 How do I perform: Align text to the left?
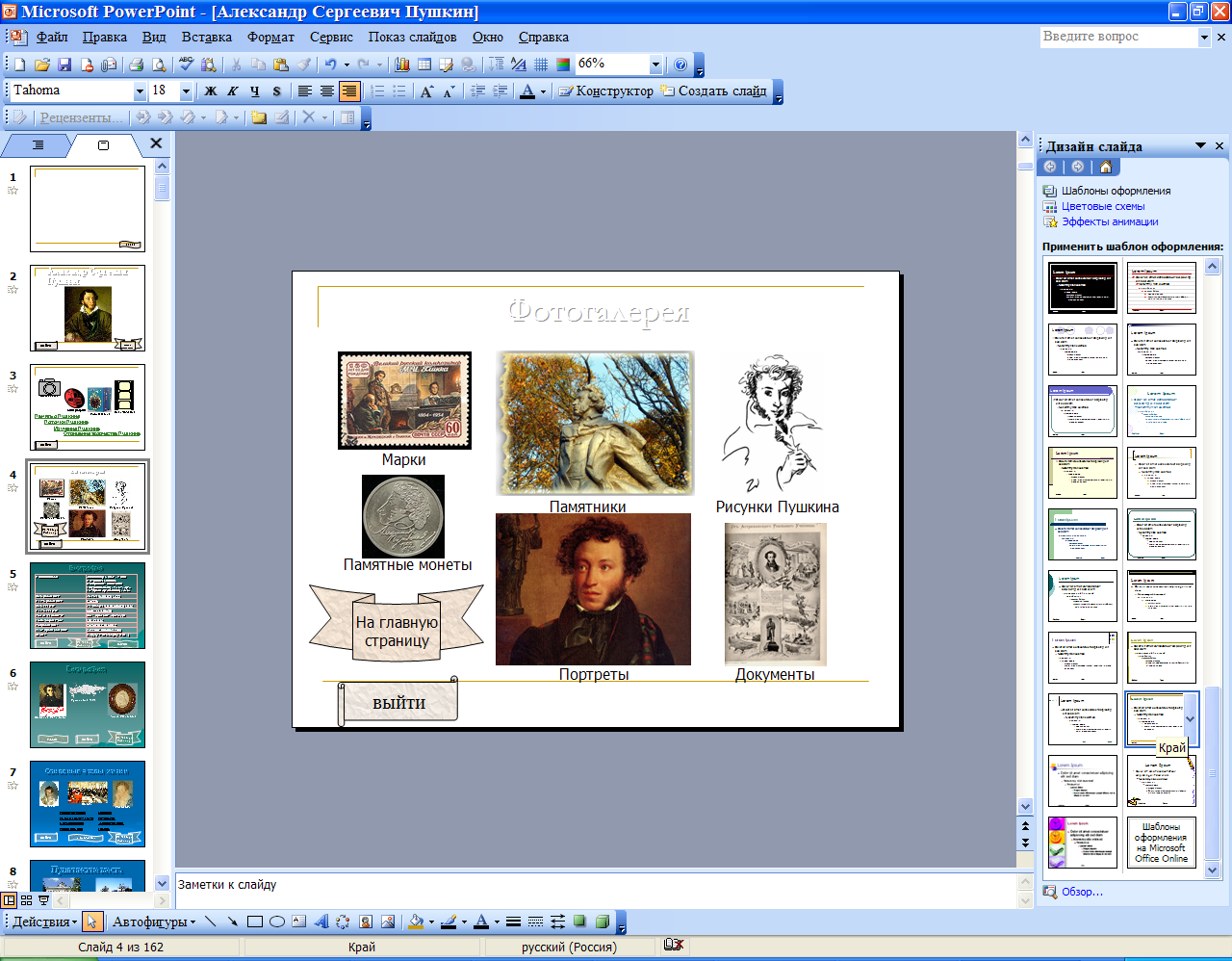pyautogui.click(x=304, y=91)
